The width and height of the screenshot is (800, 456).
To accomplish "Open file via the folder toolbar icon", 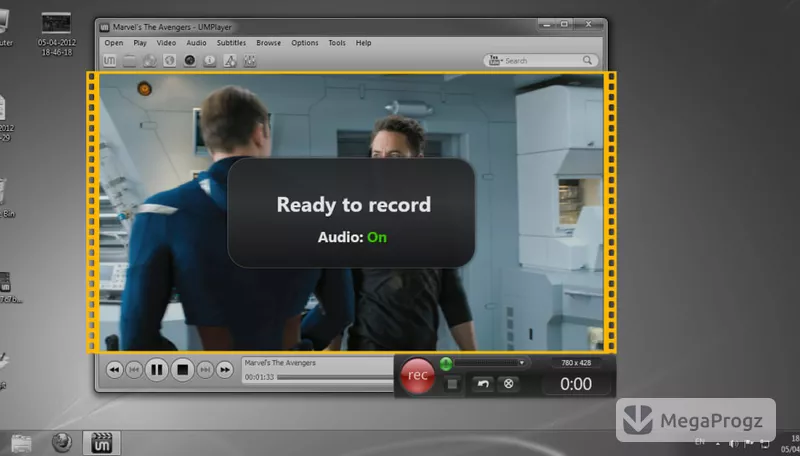I will click(130, 61).
